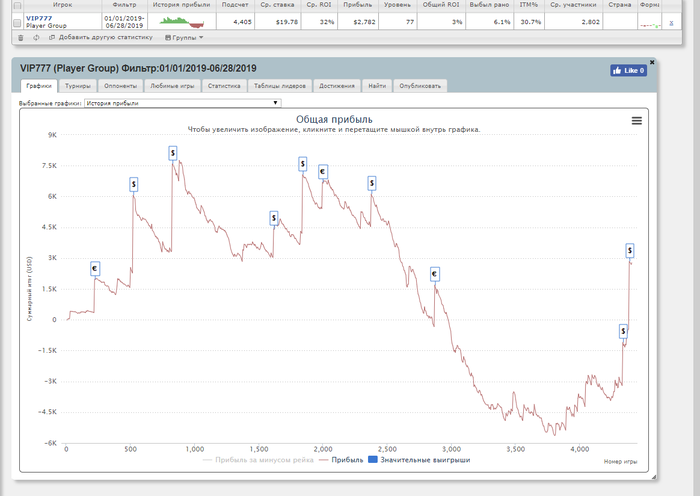Sort by the 'Страна' column header
The image size is (700, 496).
620,5
